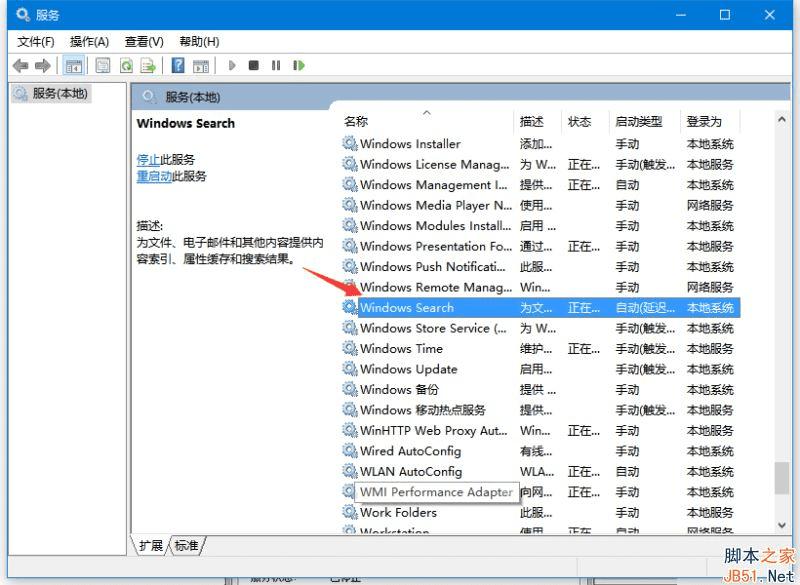Switch to the 扩展 tab

(x=151, y=546)
